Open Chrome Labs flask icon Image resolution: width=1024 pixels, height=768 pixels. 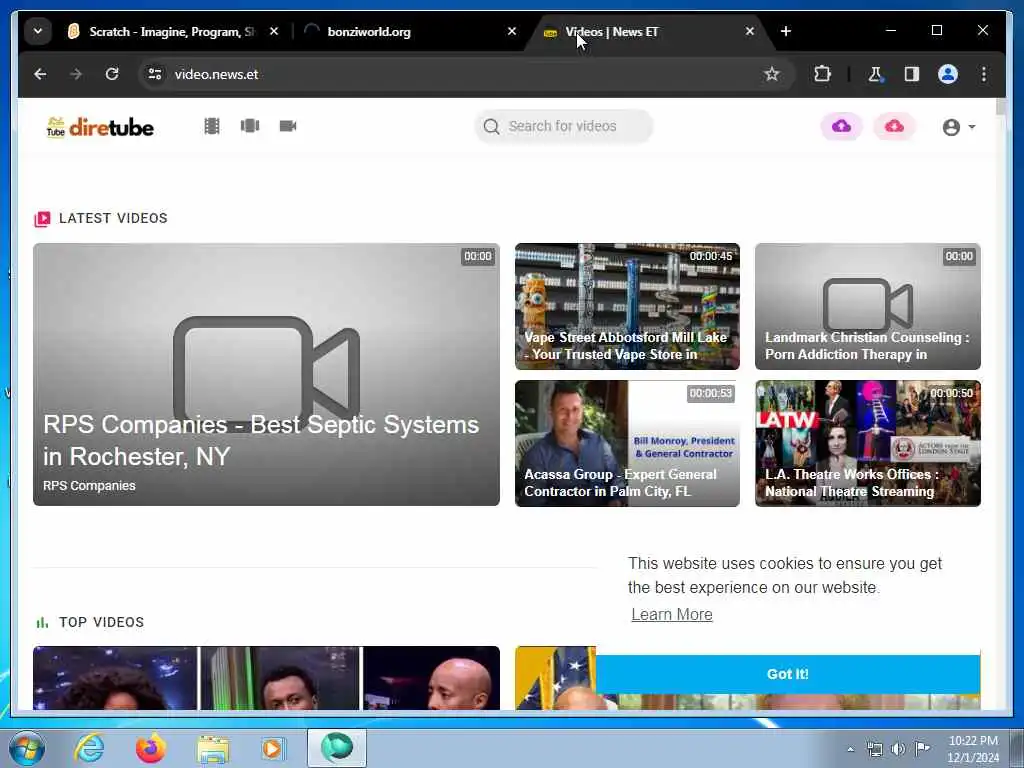click(x=875, y=74)
